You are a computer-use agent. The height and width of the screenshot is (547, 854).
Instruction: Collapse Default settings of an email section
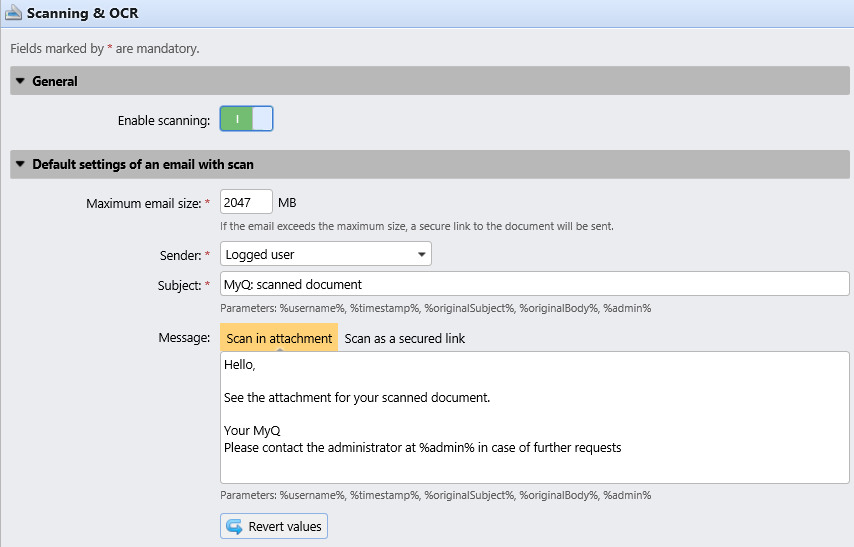coord(20,165)
